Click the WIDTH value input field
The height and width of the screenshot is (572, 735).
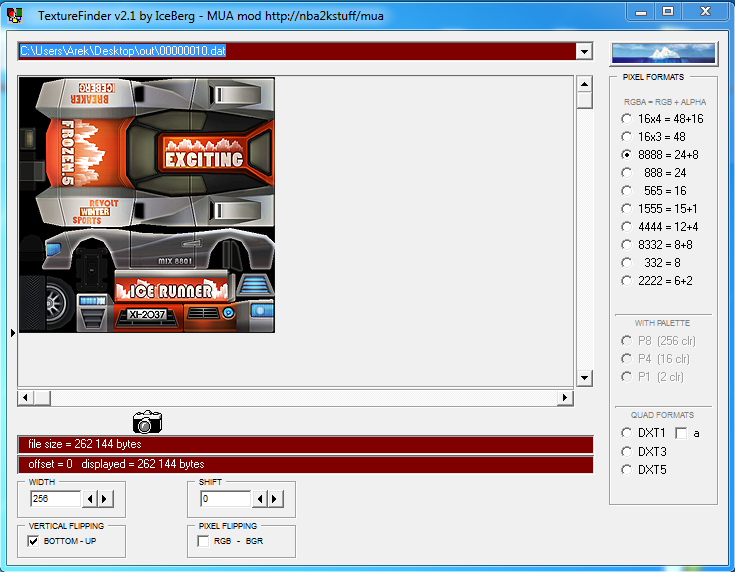pos(55,499)
